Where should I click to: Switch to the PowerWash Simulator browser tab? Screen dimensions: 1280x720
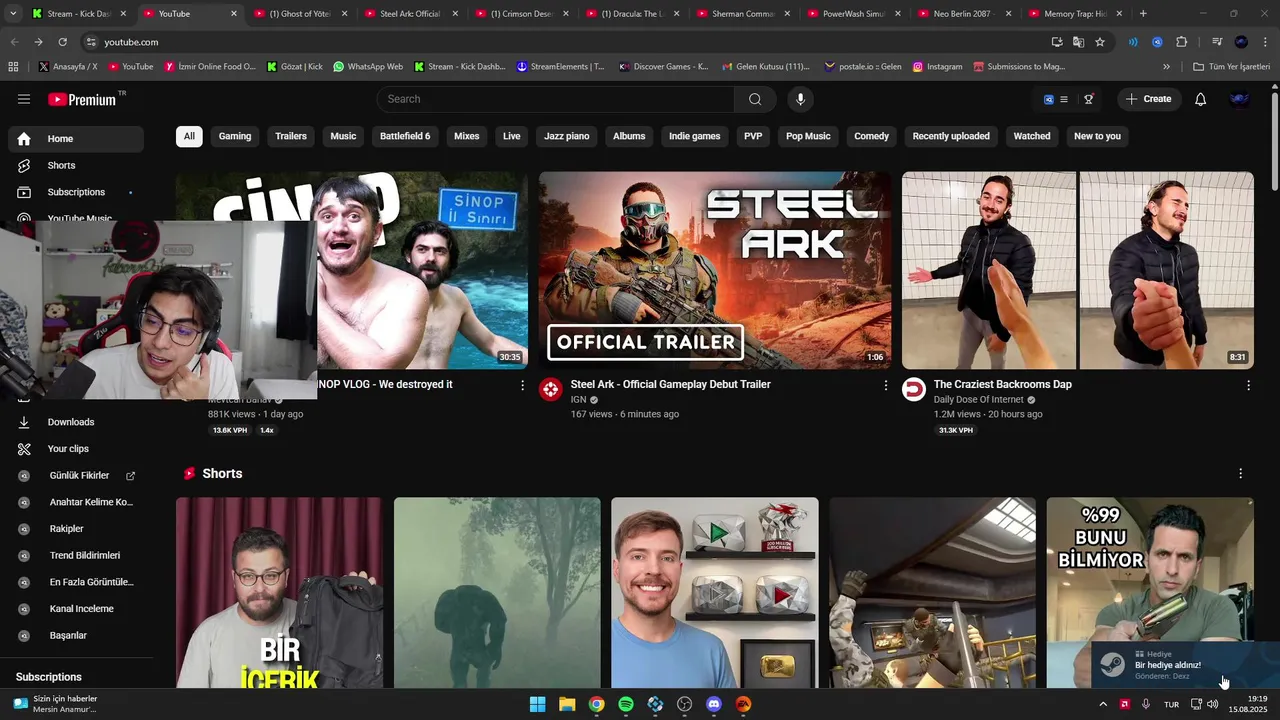pos(853,14)
